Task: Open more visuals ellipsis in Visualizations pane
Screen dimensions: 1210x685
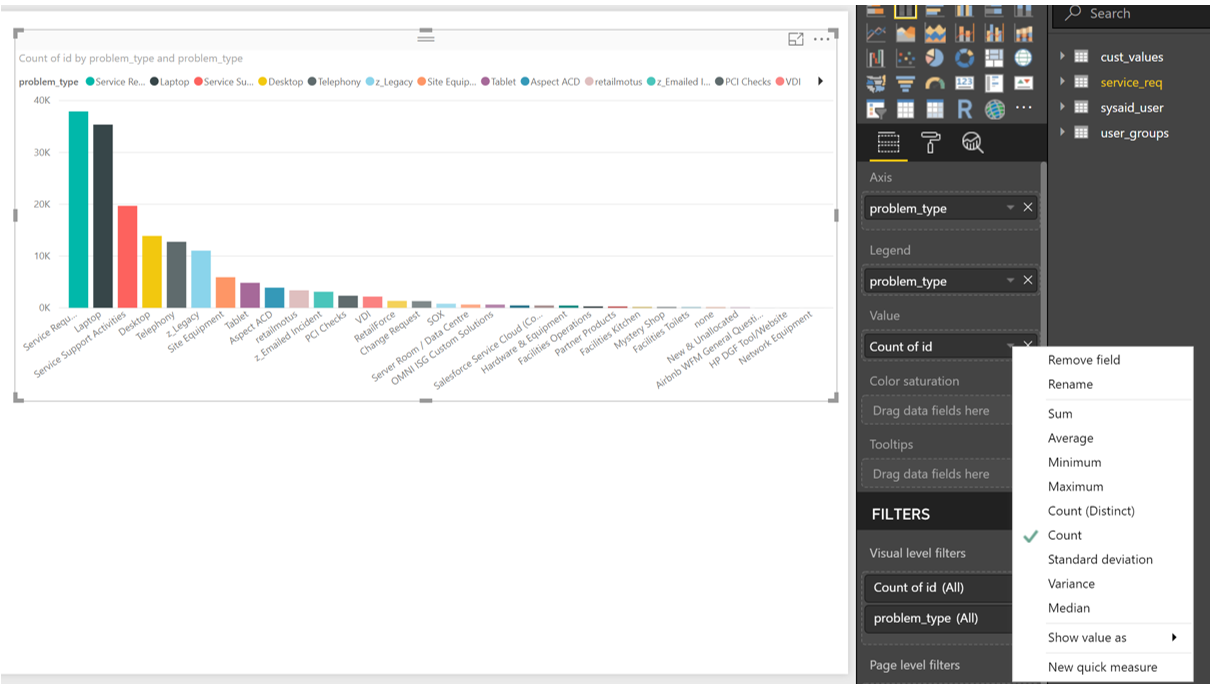Action: (1023, 107)
